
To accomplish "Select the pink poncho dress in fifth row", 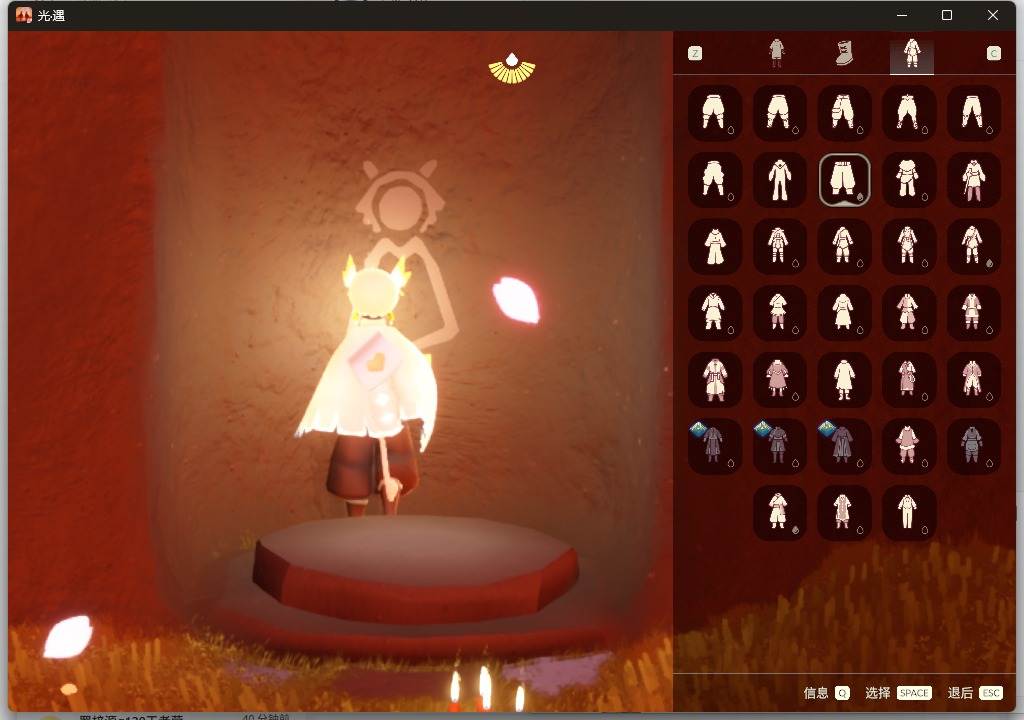I will click(779, 379).
